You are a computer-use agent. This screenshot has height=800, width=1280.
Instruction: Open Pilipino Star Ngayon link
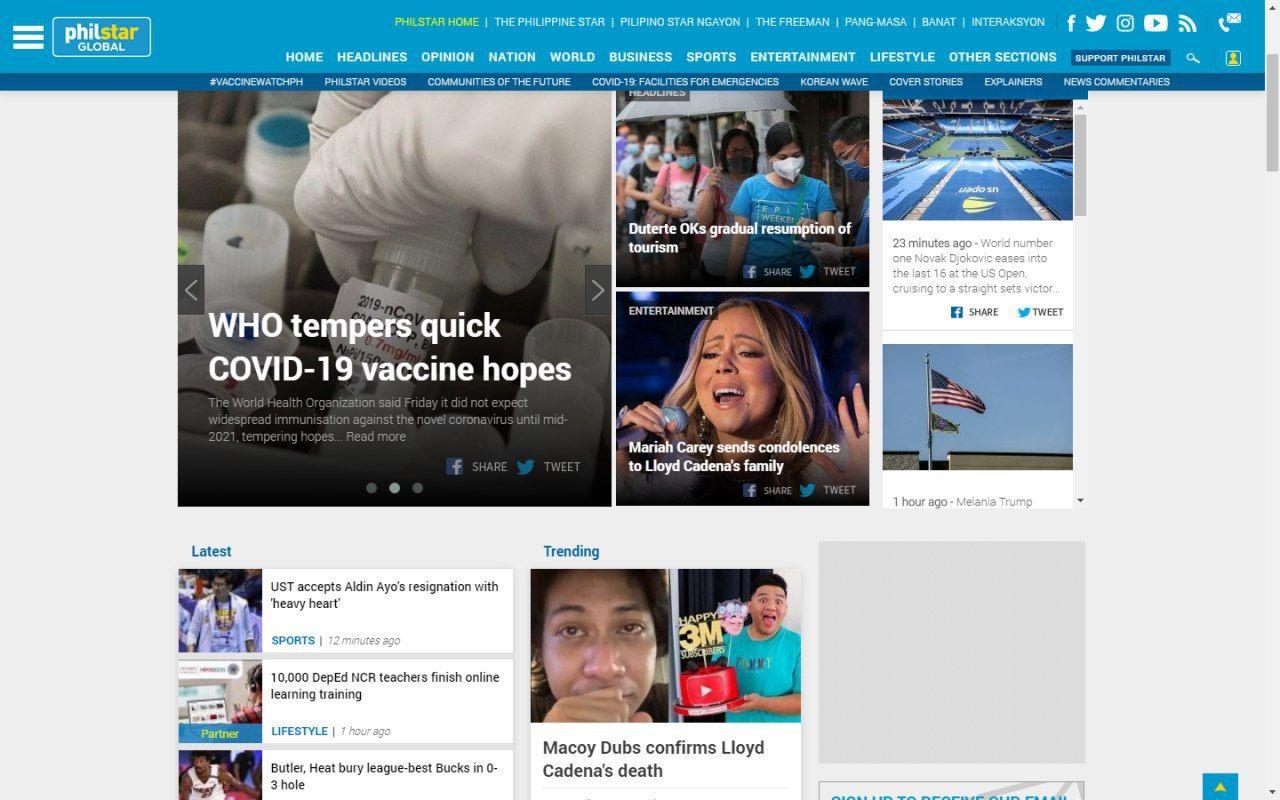pyautogui.click(x=680, y=22)
